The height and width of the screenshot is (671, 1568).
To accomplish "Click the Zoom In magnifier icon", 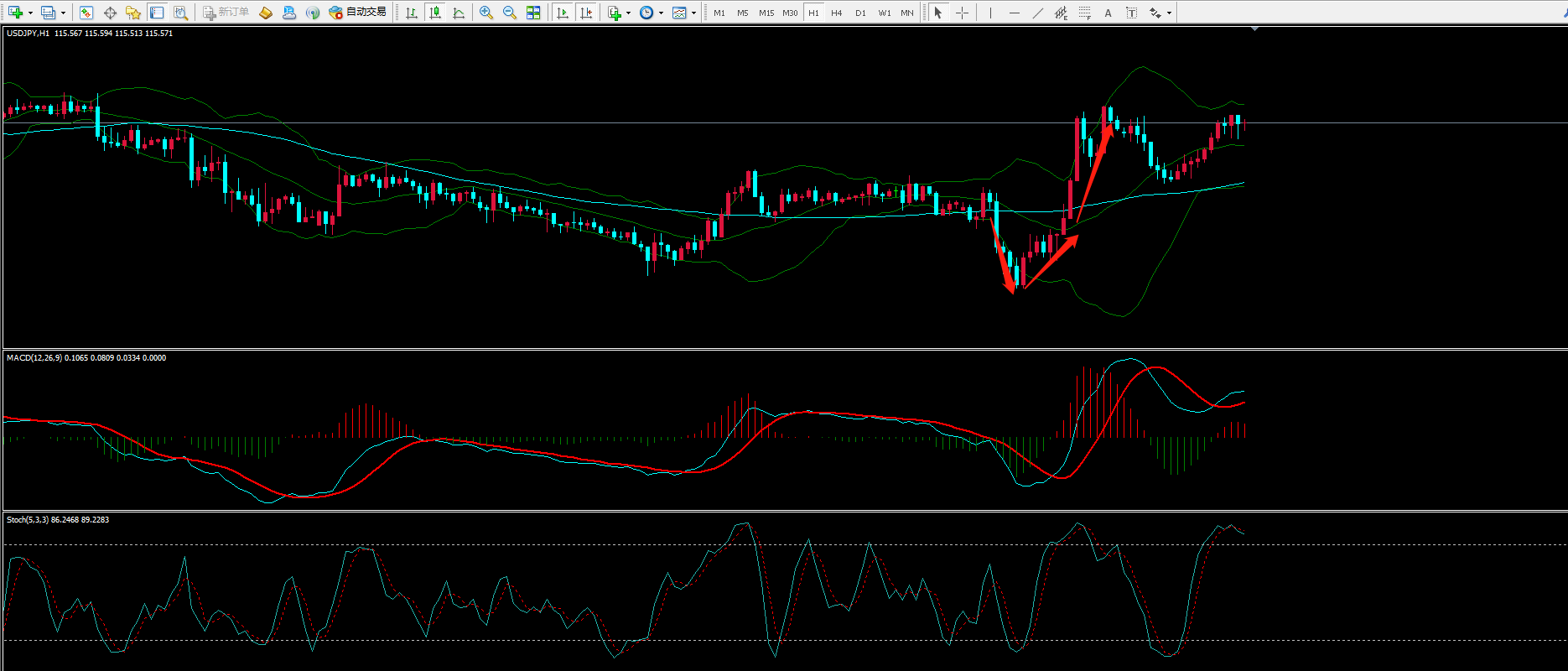I will point(486,13).
